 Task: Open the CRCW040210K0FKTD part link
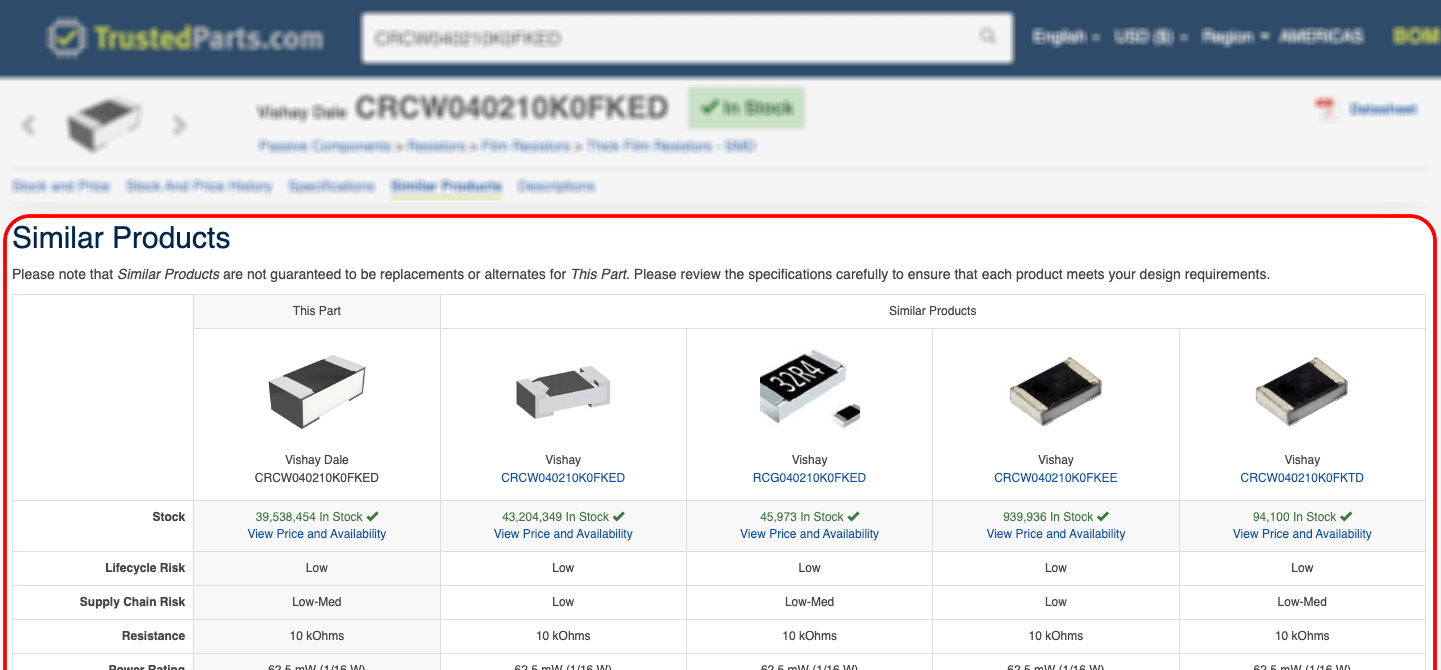[1301, 478]
